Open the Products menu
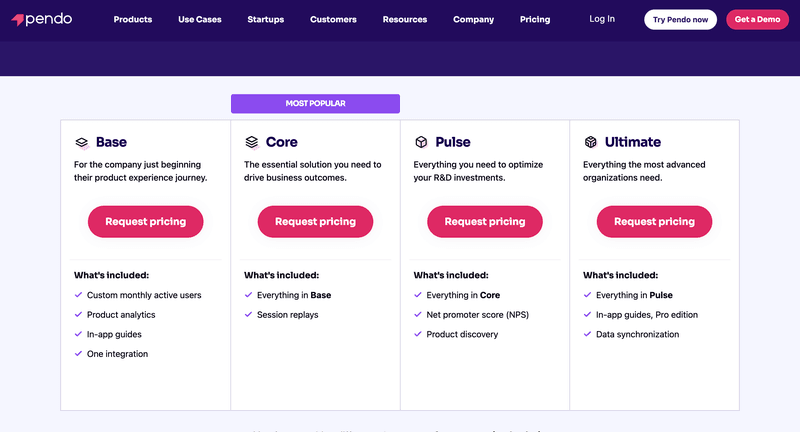 [133, 19]
